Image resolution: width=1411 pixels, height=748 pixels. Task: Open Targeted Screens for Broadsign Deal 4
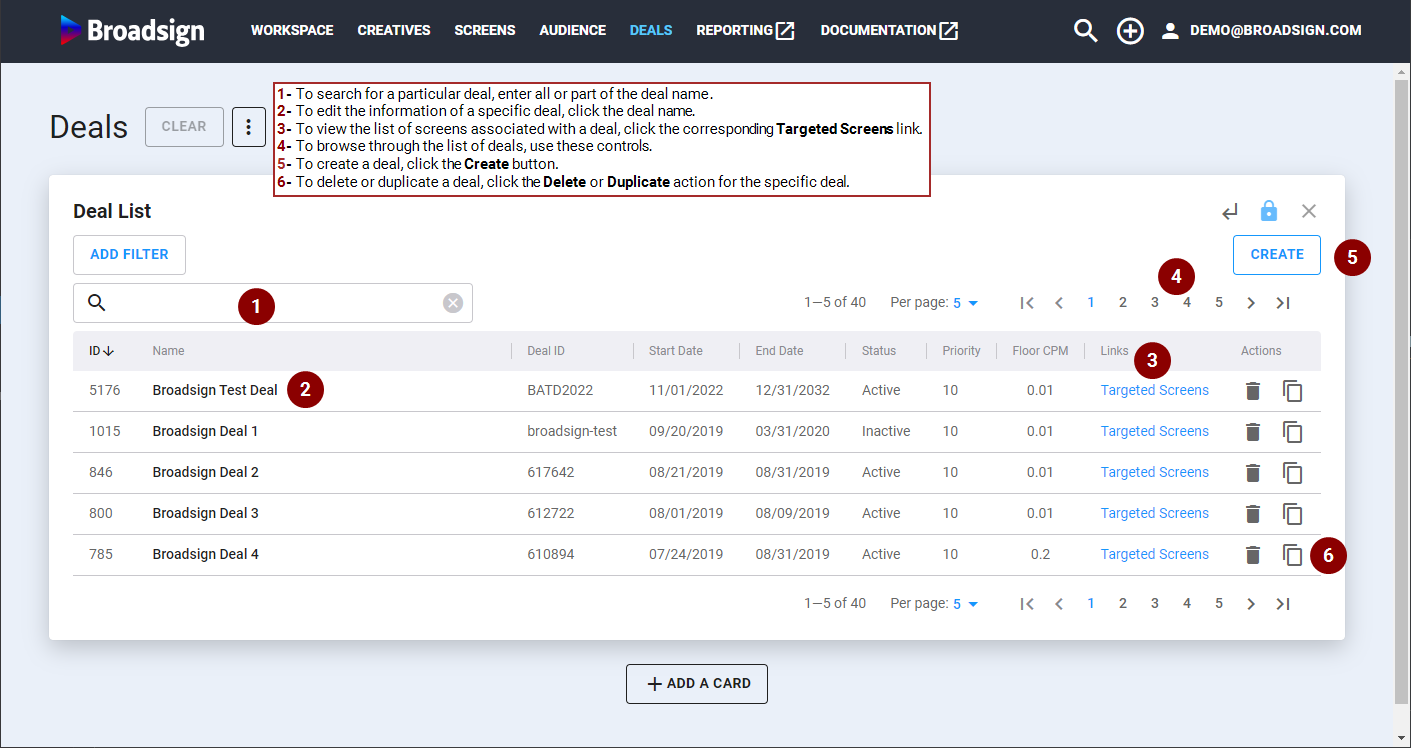(x=1155, y=555)
